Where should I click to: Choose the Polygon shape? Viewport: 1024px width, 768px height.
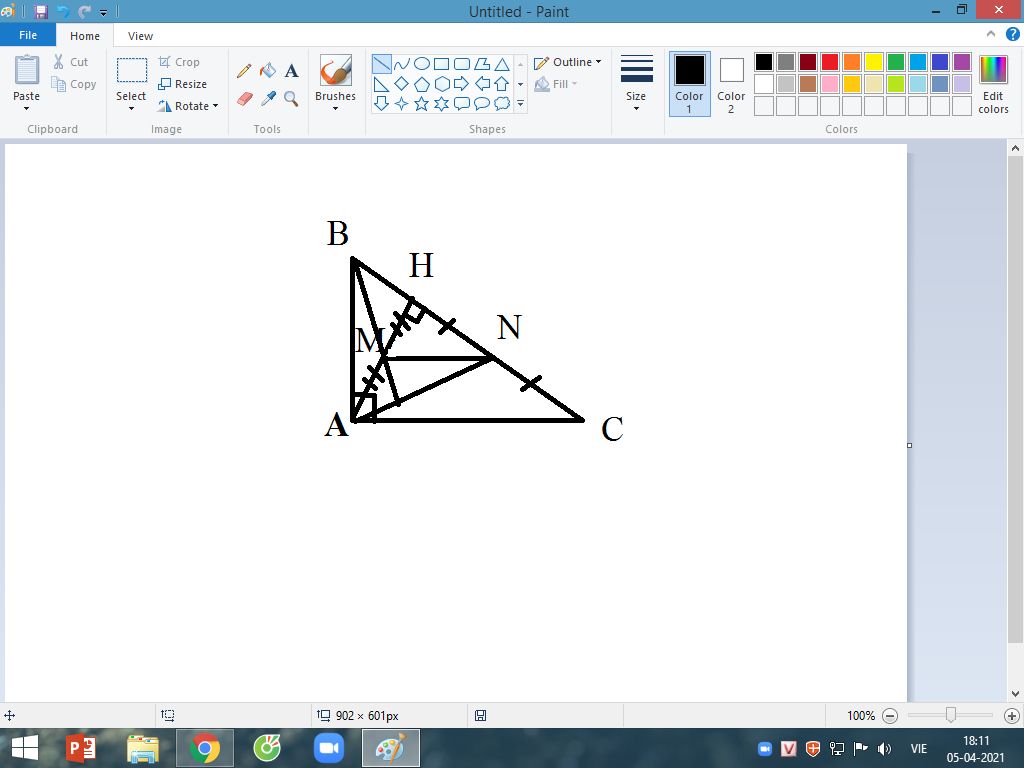click(482, 63)
